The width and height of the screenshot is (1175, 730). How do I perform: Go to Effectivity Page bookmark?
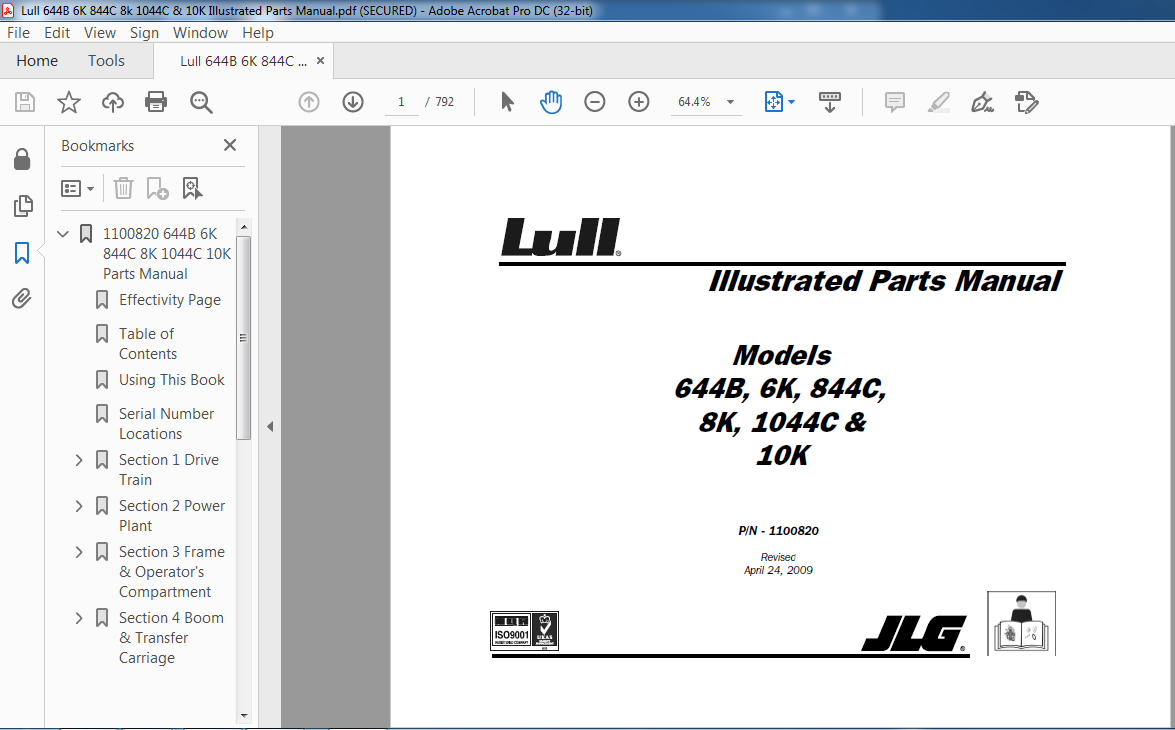pos(169,300)
